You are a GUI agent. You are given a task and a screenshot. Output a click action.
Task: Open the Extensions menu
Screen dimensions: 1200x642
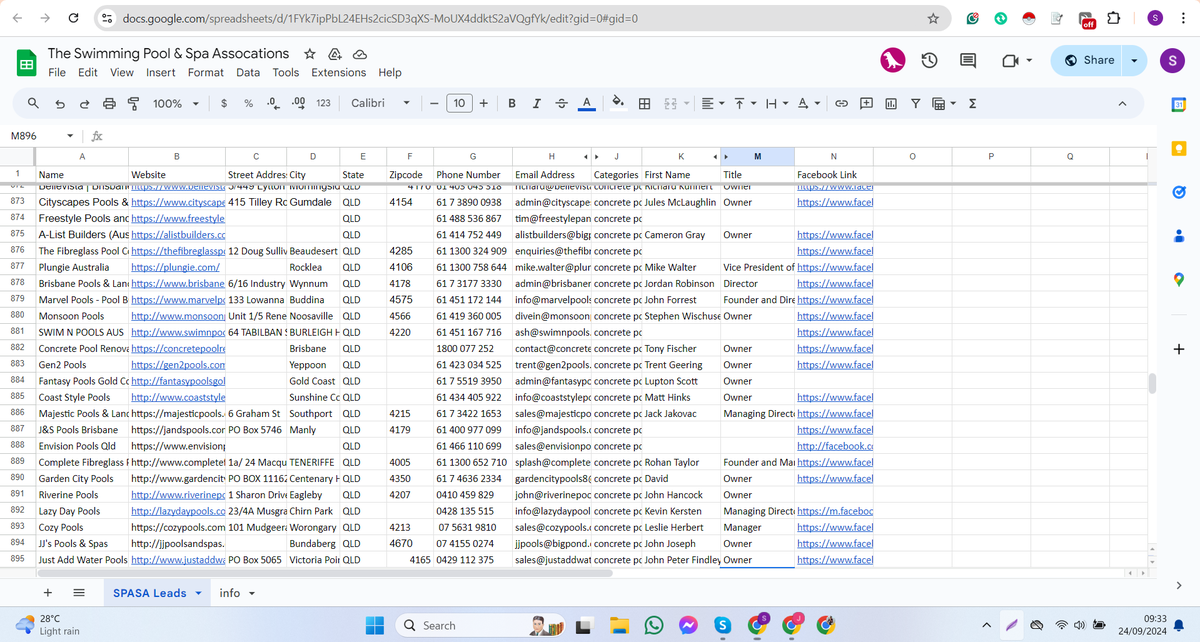tap(338, 72)
